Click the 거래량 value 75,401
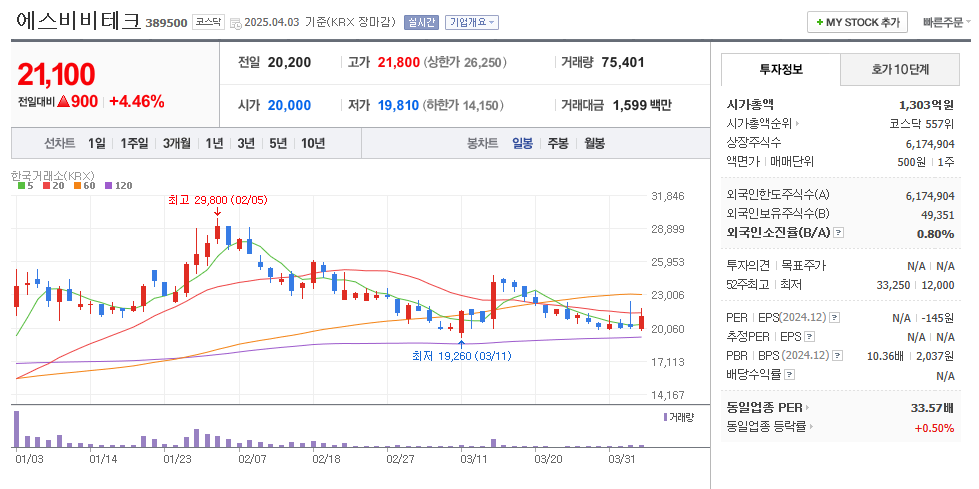Viewport: 979px width, 489px height. pos(623,62)
